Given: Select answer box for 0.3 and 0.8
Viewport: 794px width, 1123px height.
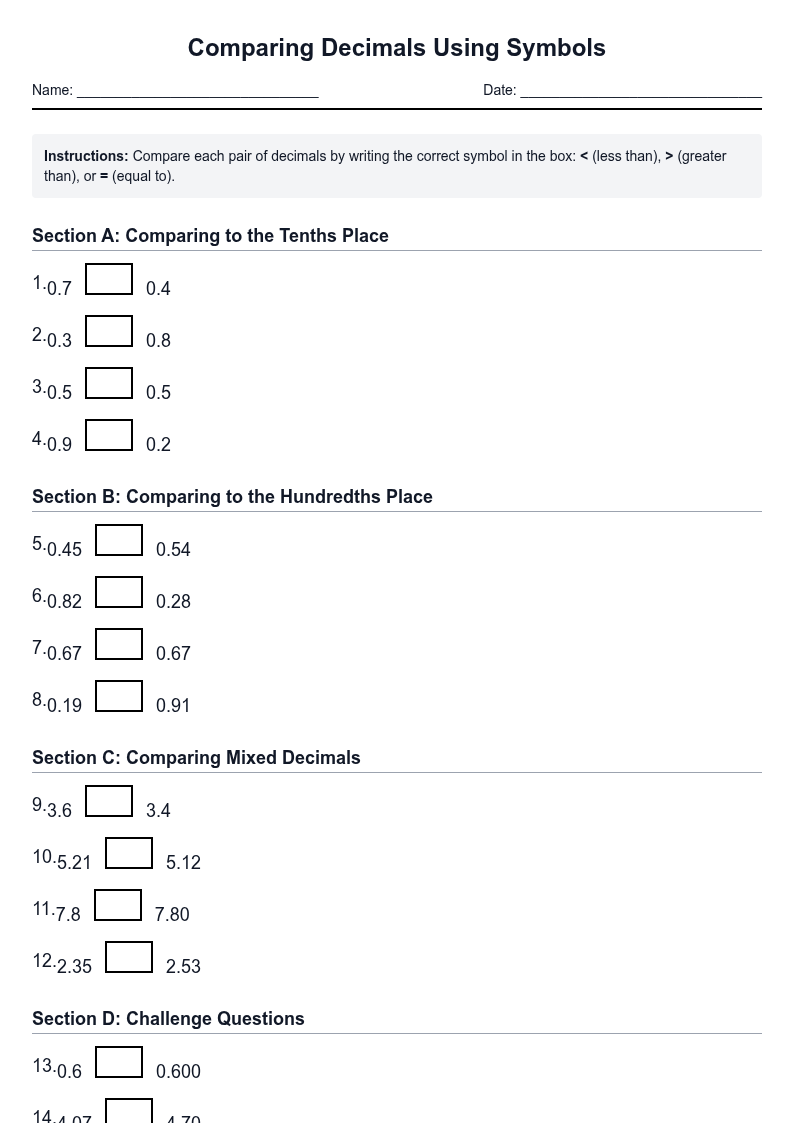Looking at the screenshot, I should [109, 332].
